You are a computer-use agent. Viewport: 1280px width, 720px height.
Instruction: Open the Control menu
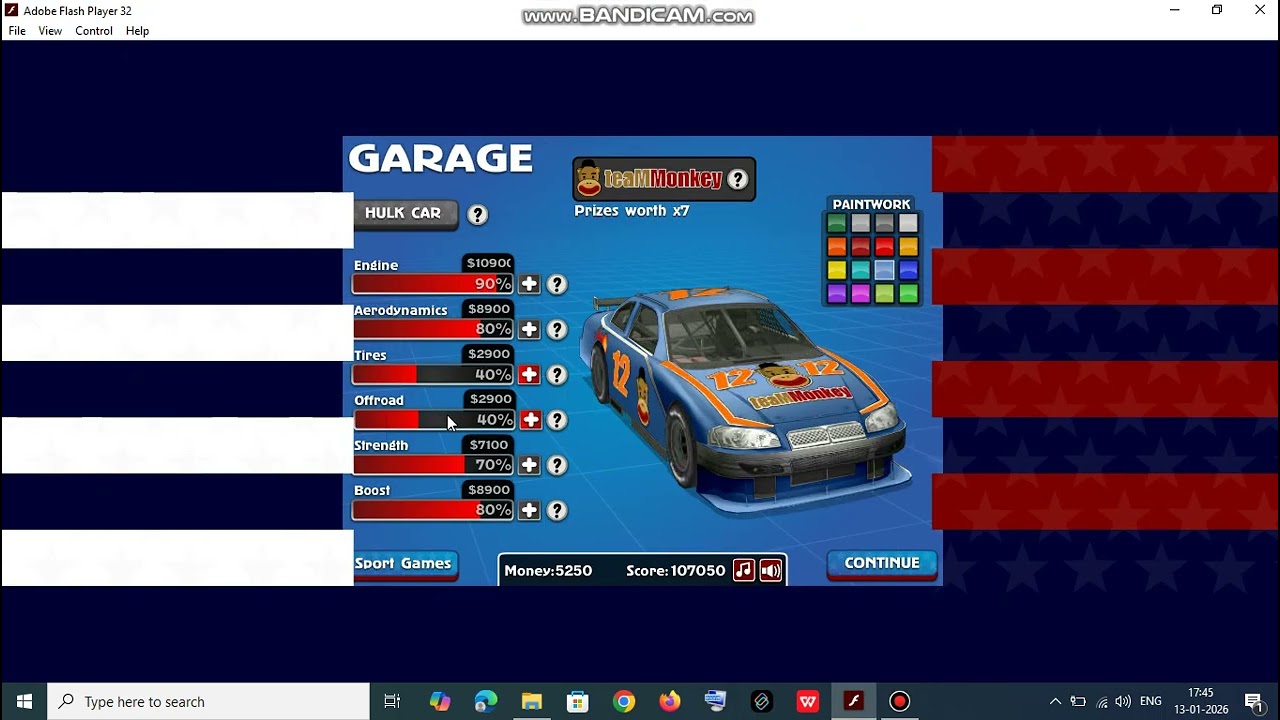pos(94,31)
